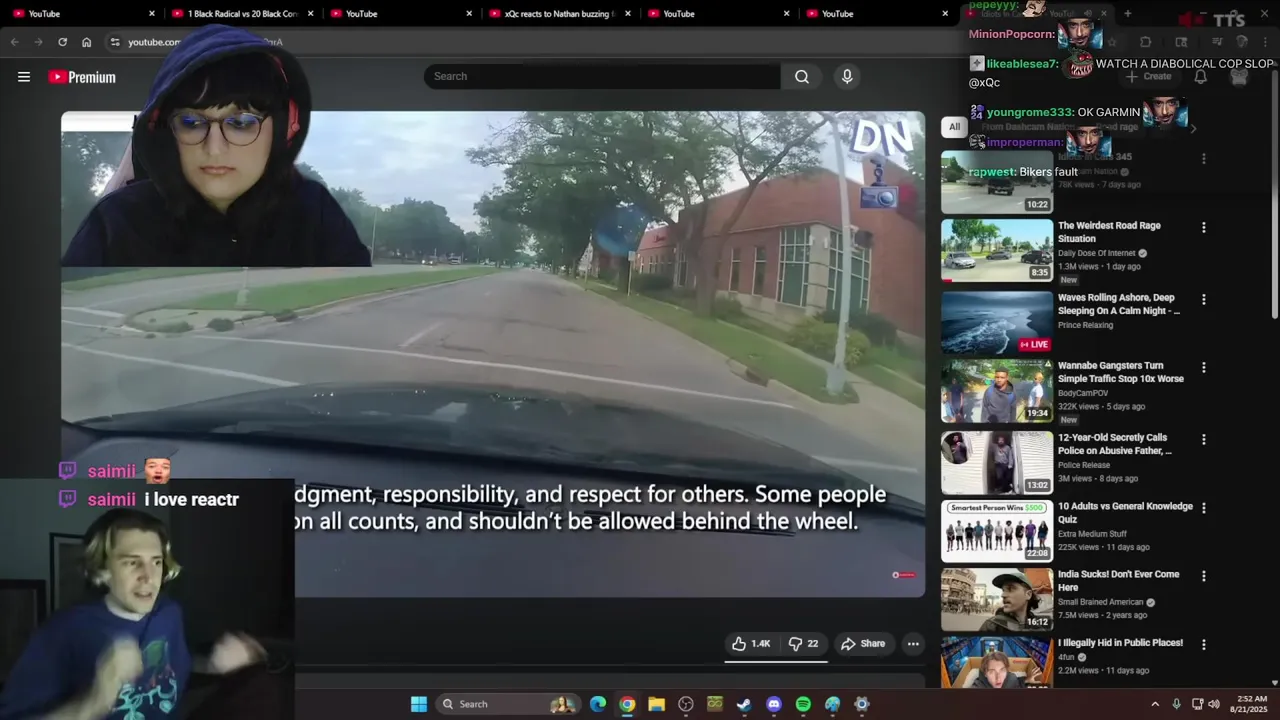Visit the Police Release channel
The image size is (1280, 720).
1084,465
